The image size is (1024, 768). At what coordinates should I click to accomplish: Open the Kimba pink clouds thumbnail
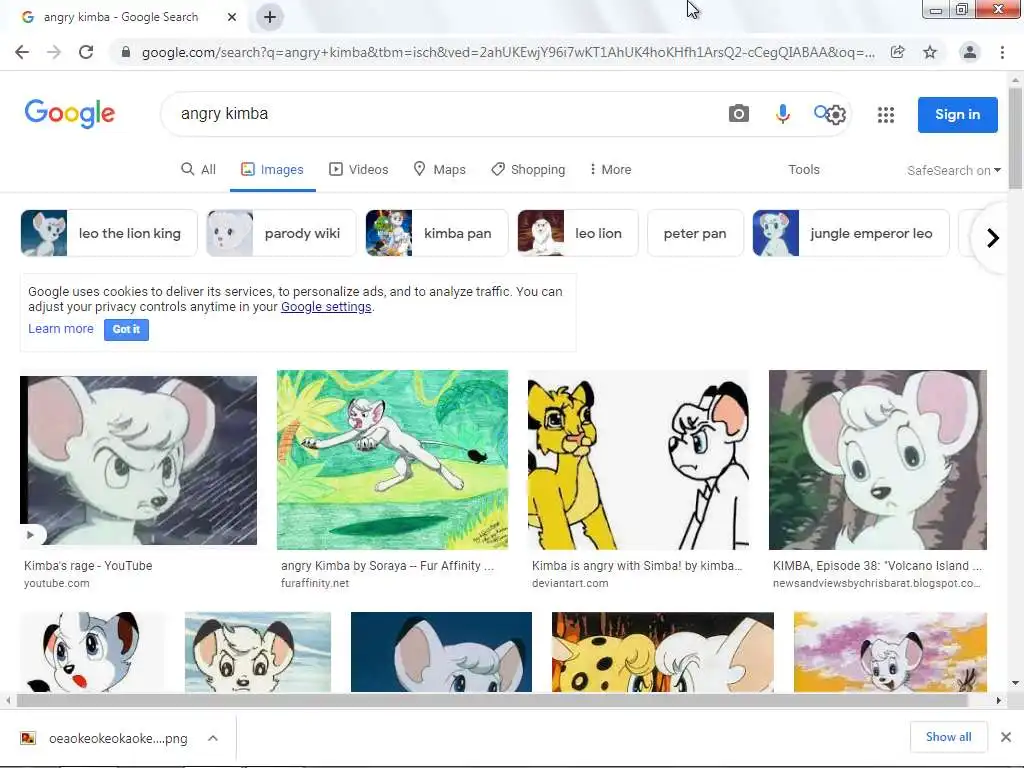click(890, 652)
